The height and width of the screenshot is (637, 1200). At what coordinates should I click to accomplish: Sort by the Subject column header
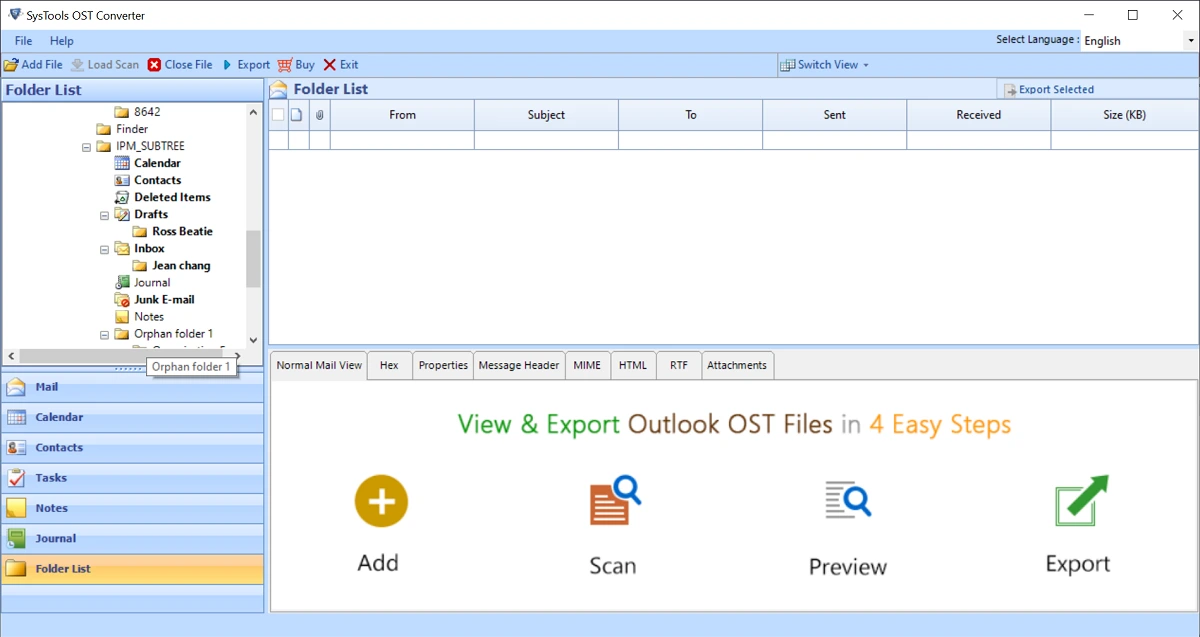pos(546,115)
